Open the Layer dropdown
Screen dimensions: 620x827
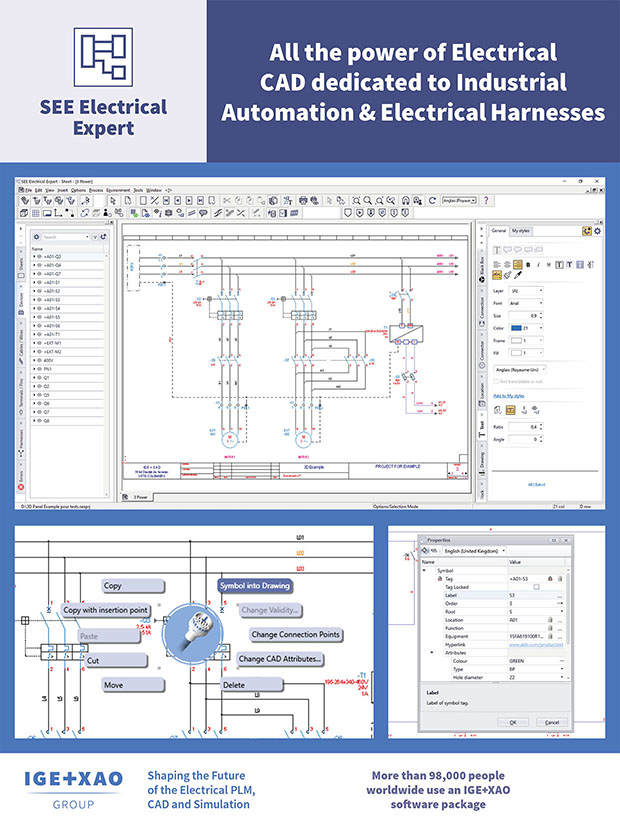(x=526, y=291)
